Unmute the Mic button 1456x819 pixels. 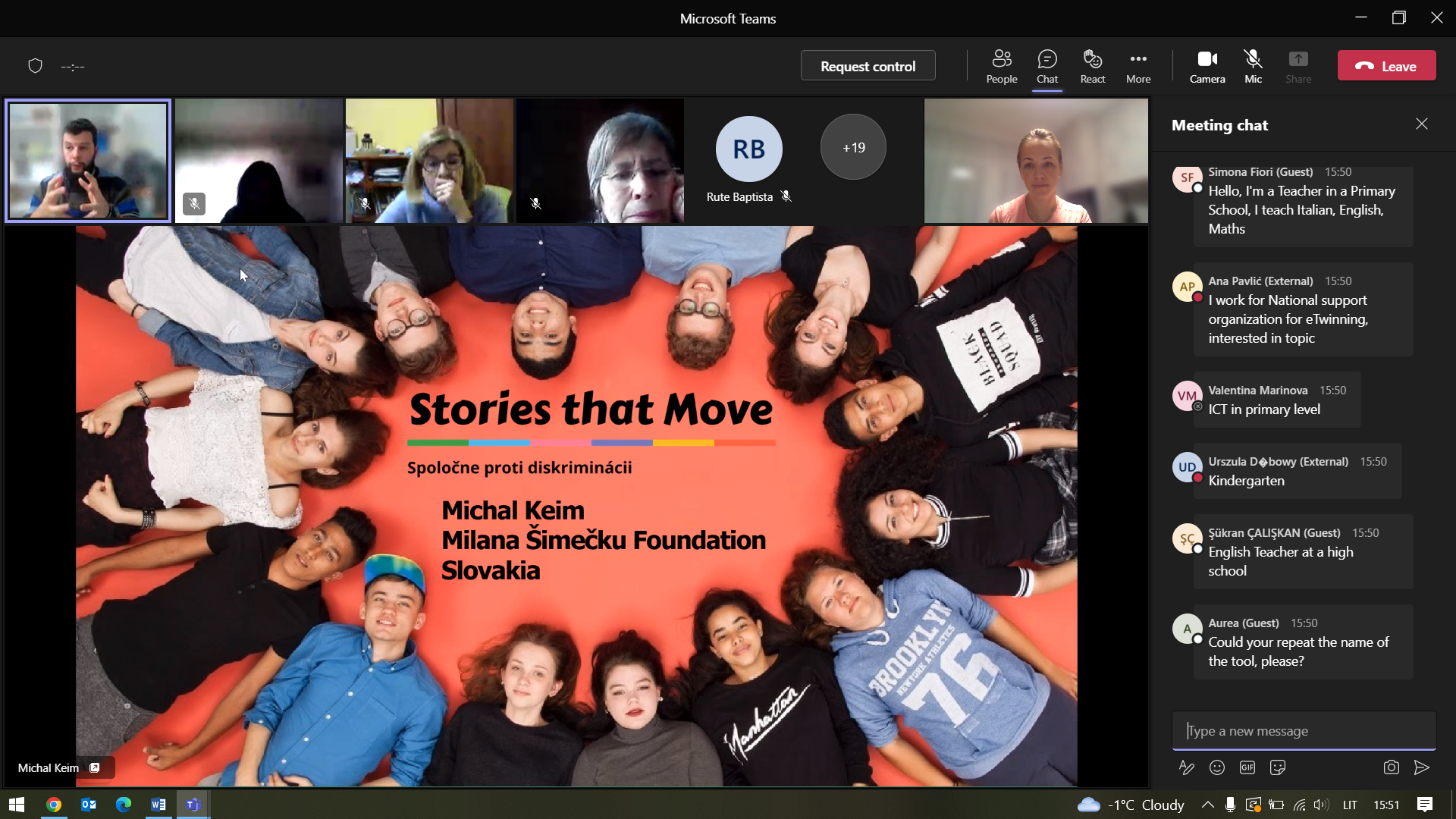pos(1253,67)
